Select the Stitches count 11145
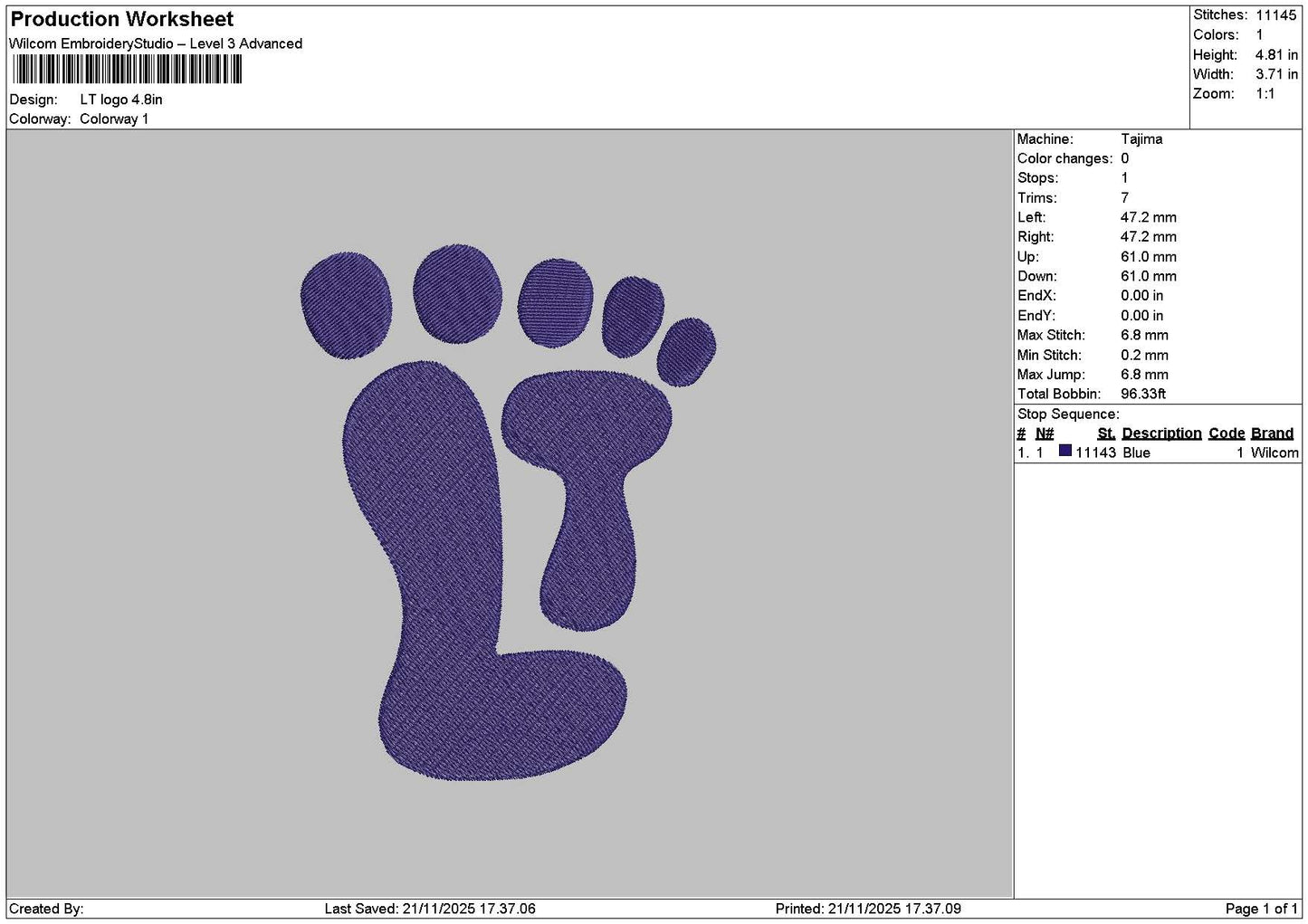The width and height of the screenshot is (1308, 924). point(1276,14)
